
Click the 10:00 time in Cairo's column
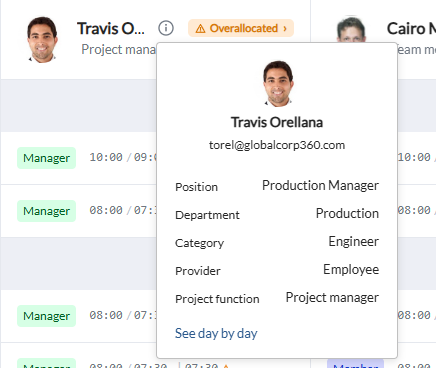(x=414, y=157)
